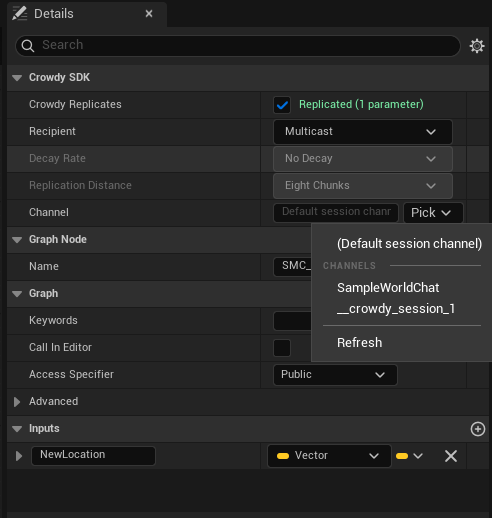Click the Replicated (1 parameter) text
This screenshot has width=492, height=518.
point(361,104)
